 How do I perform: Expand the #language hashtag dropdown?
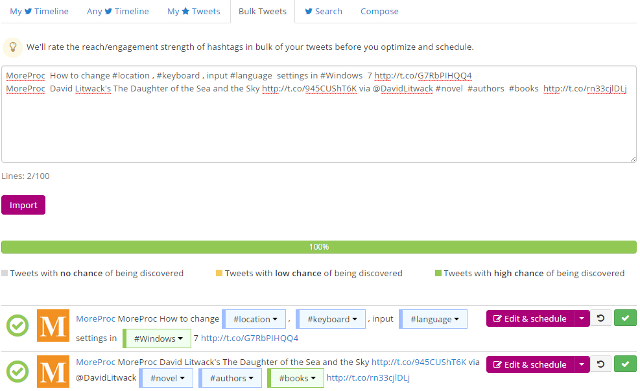coord(434,319)
